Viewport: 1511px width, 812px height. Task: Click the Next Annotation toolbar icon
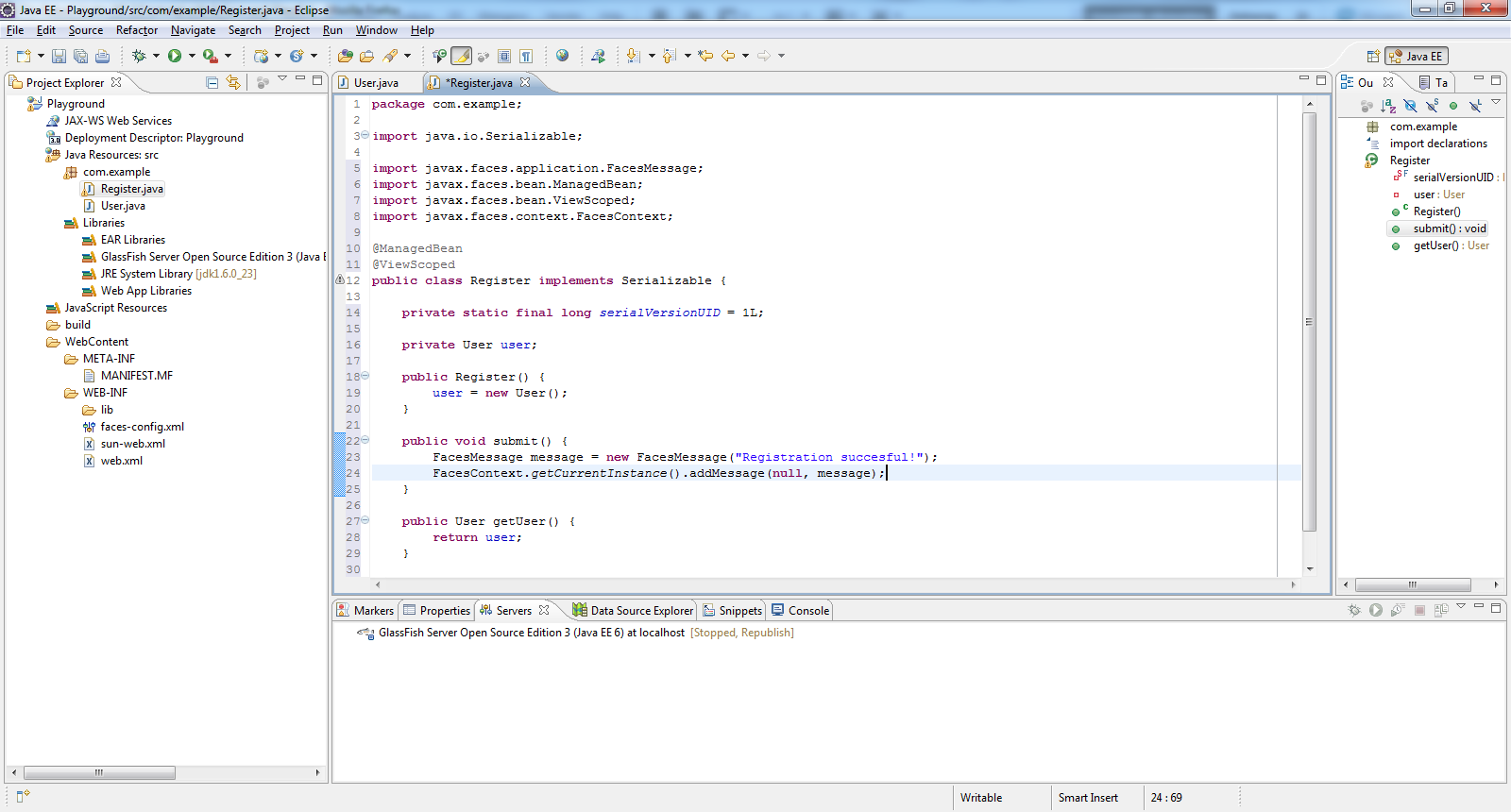point(634,56)
